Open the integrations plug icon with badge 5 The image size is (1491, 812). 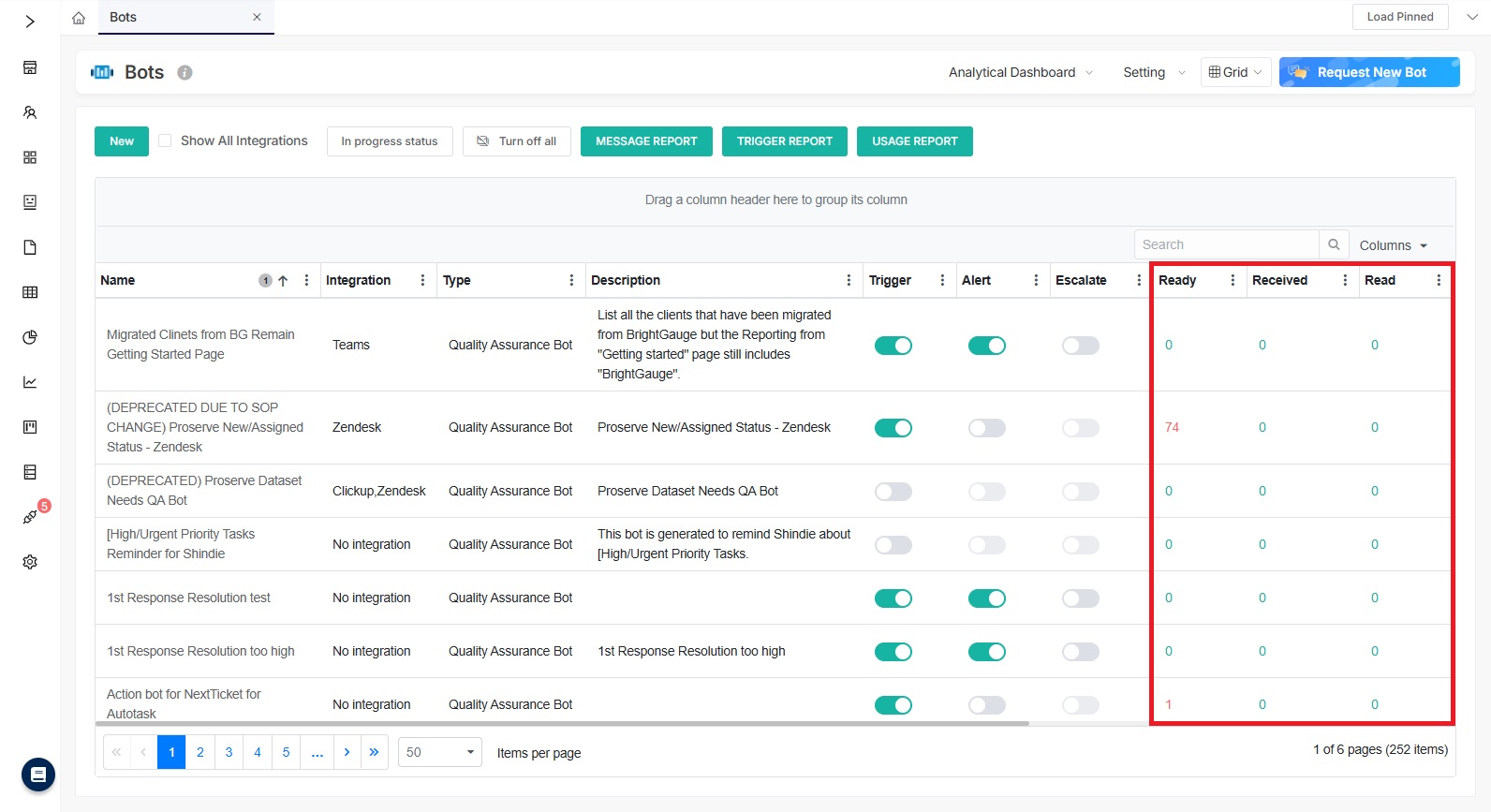pos(30,517)
